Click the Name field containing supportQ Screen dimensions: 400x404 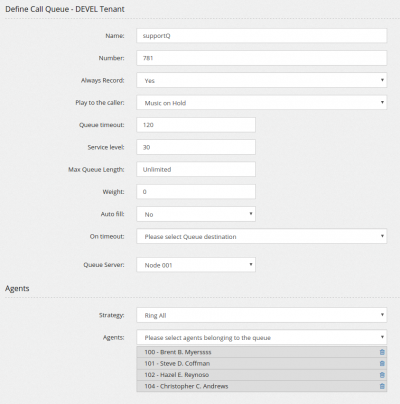262,36
